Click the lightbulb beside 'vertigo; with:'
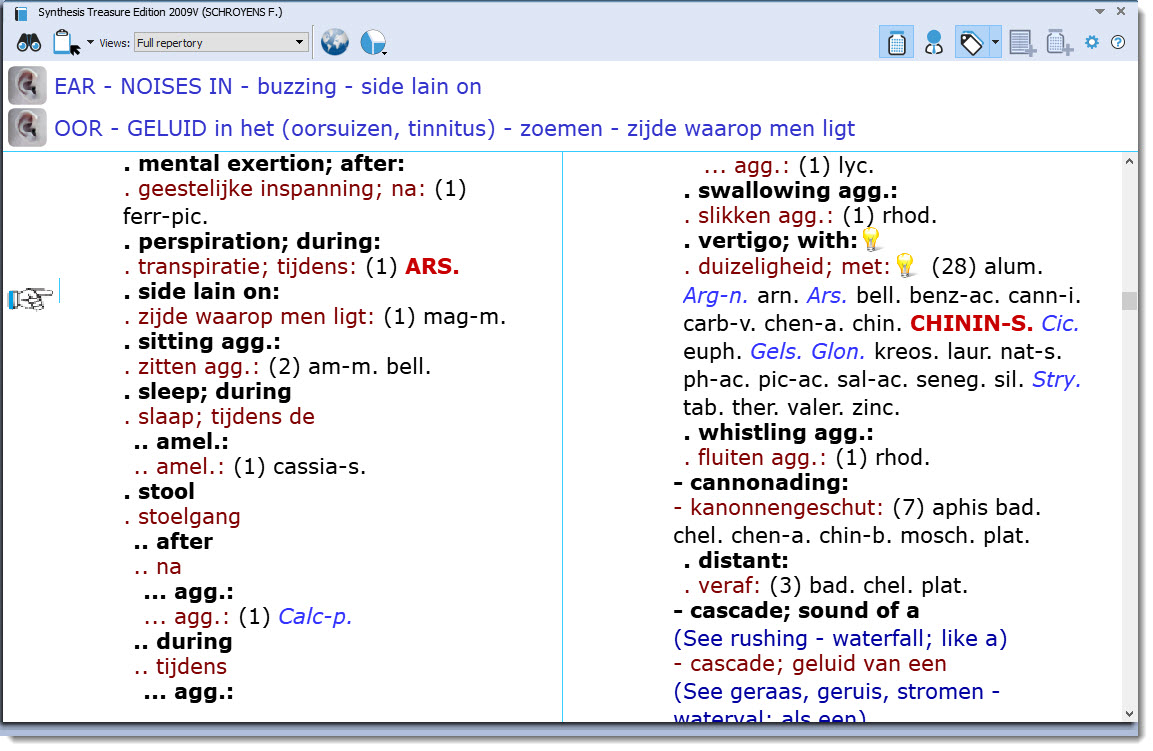This screenshot has width=1153, height=751. pyautogui.click(x=871, y=240)
